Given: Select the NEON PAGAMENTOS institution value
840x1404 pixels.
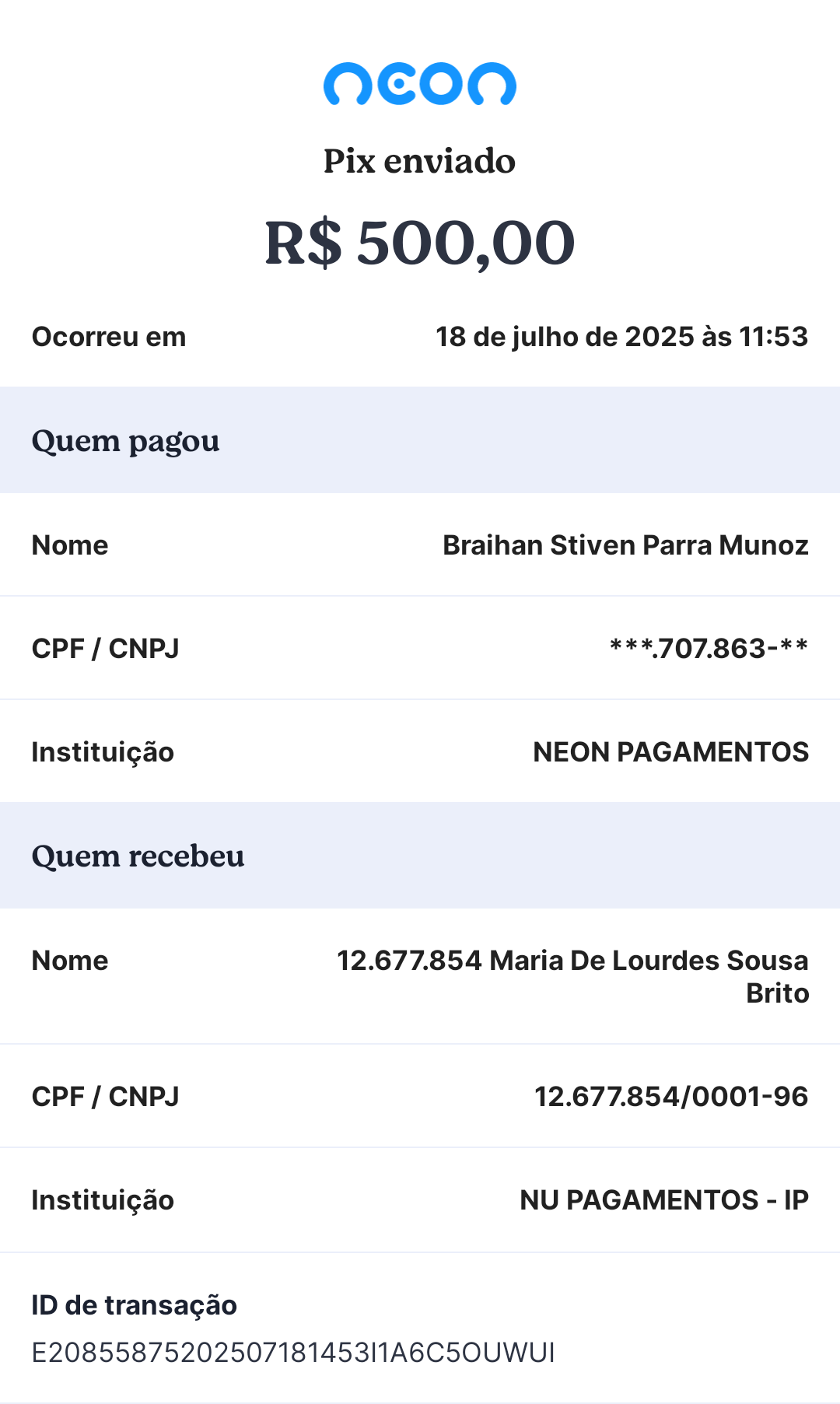Looking at the screenshot, I should click(x=670, y=752).
